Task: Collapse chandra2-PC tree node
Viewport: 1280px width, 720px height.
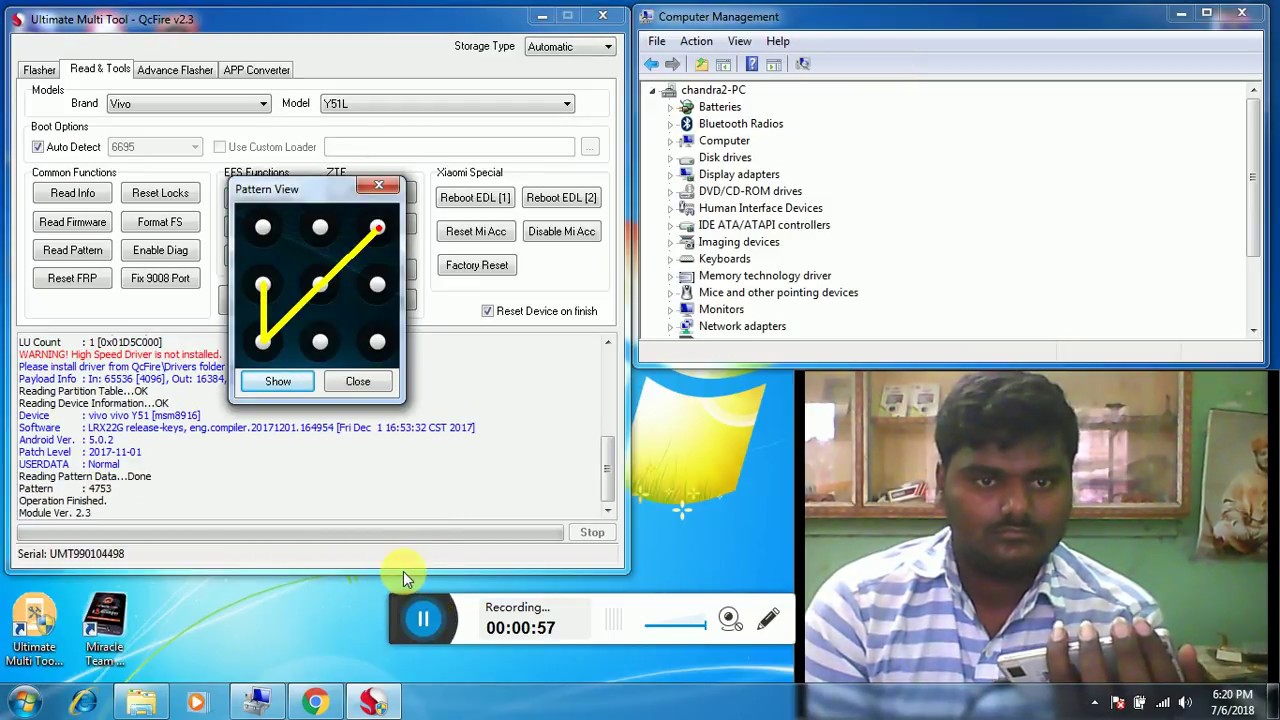Action: pyautogui.click(x=653, y=90)
